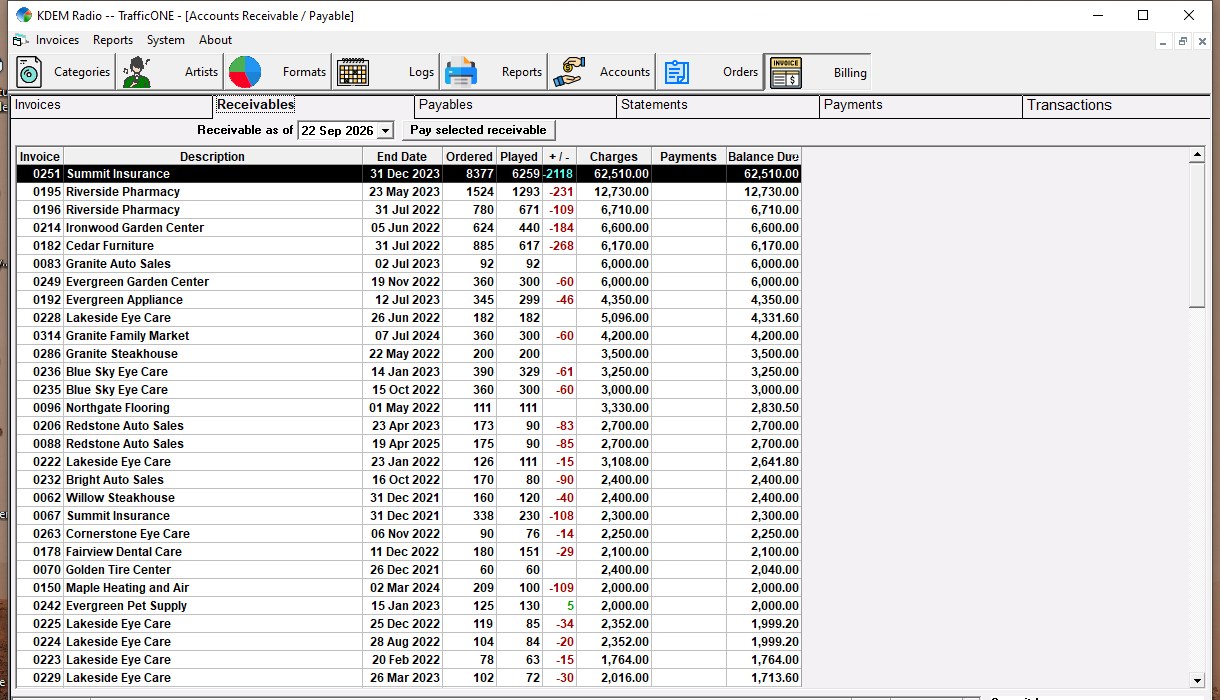Switch to the Payments tab
This screenshot has height=700, width=1220.
[x=920, y=105]
